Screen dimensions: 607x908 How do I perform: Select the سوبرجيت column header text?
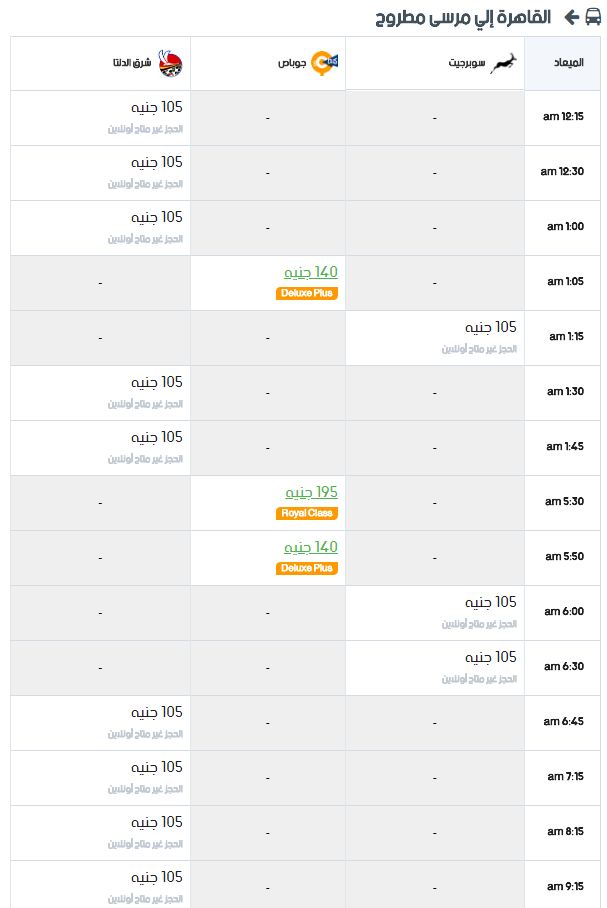pos(467,63)
